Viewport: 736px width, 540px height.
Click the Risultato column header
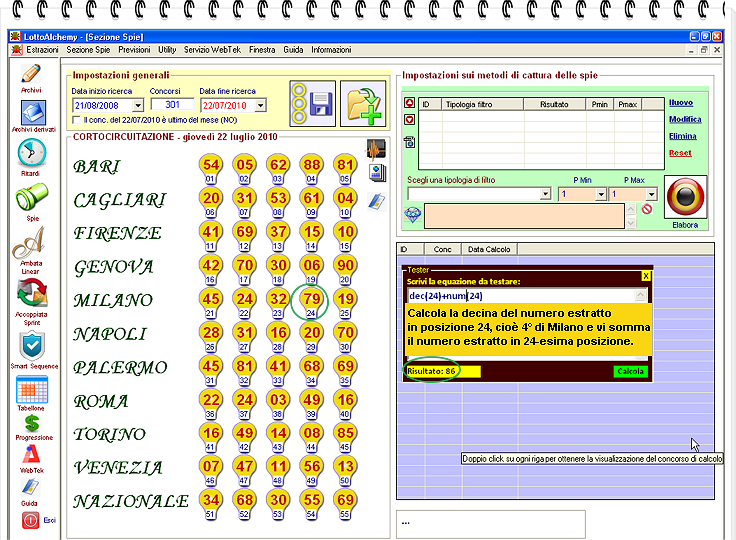click(x=554, y=104)
